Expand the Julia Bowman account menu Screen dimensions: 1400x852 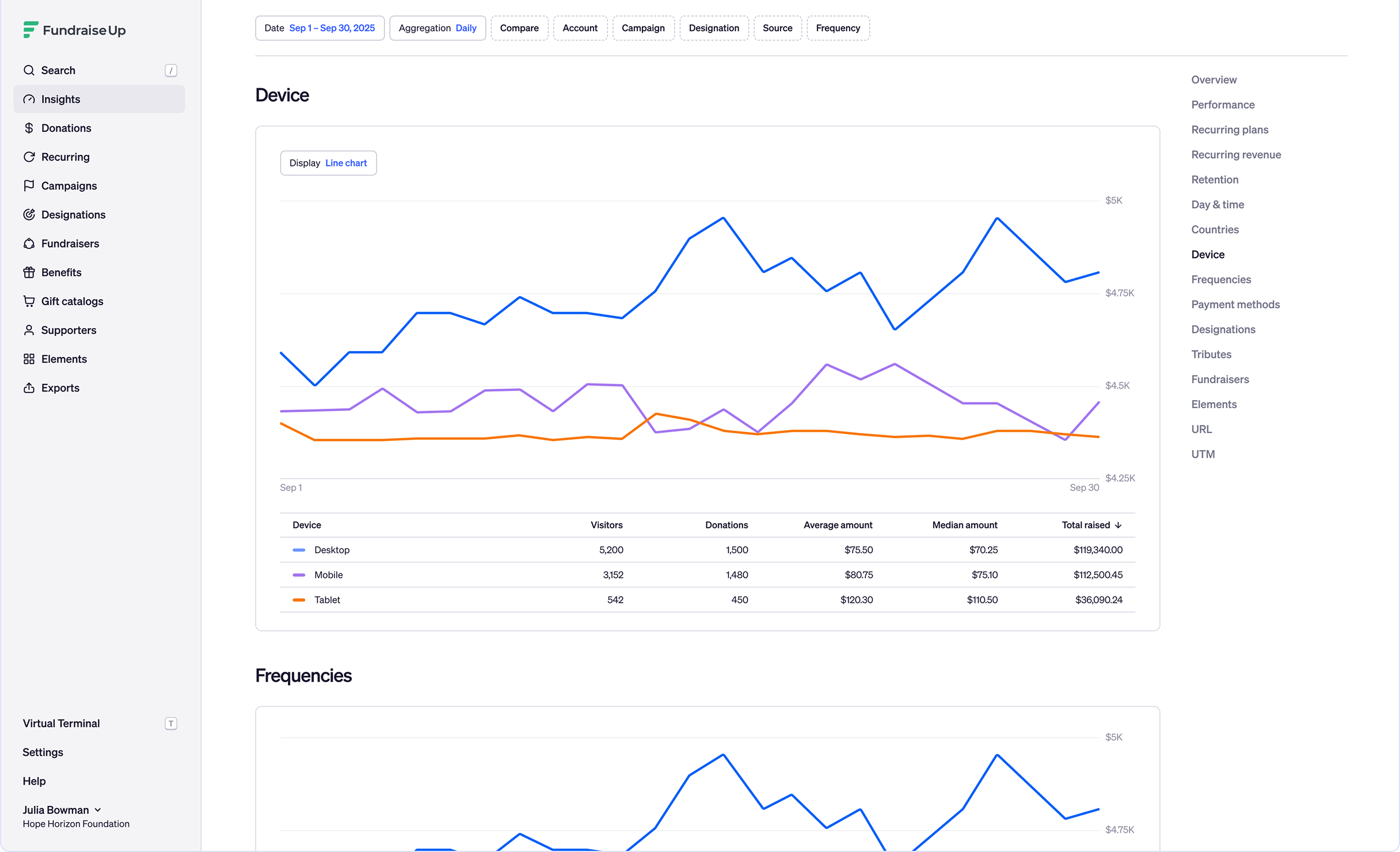(62, 809)
